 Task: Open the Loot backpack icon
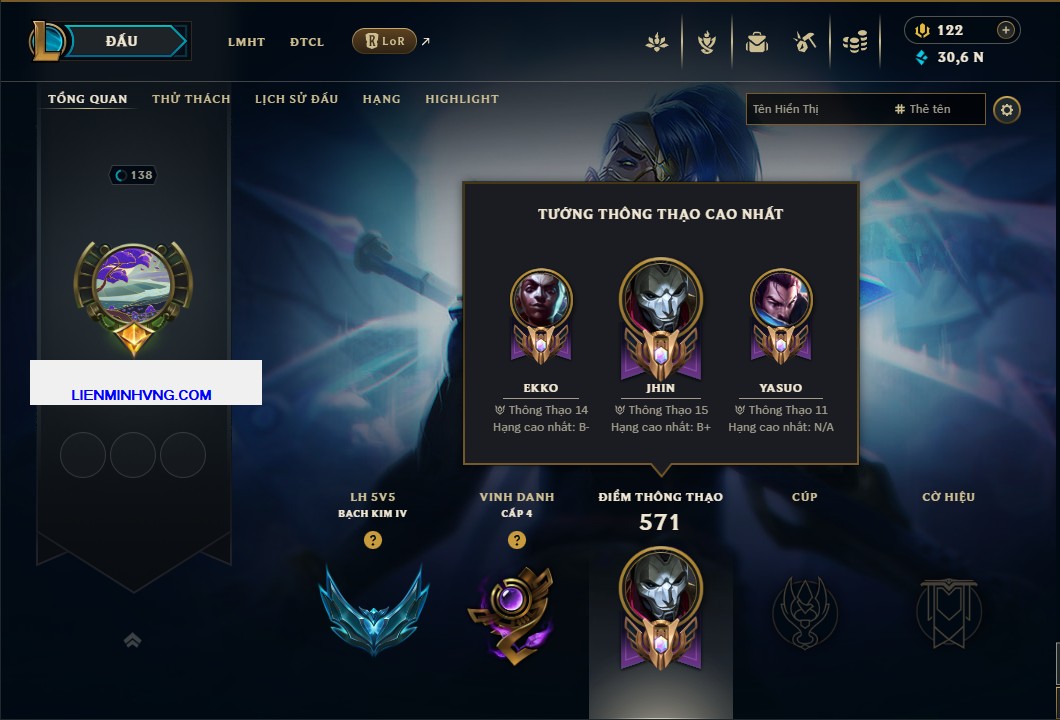tap(756, 43)
